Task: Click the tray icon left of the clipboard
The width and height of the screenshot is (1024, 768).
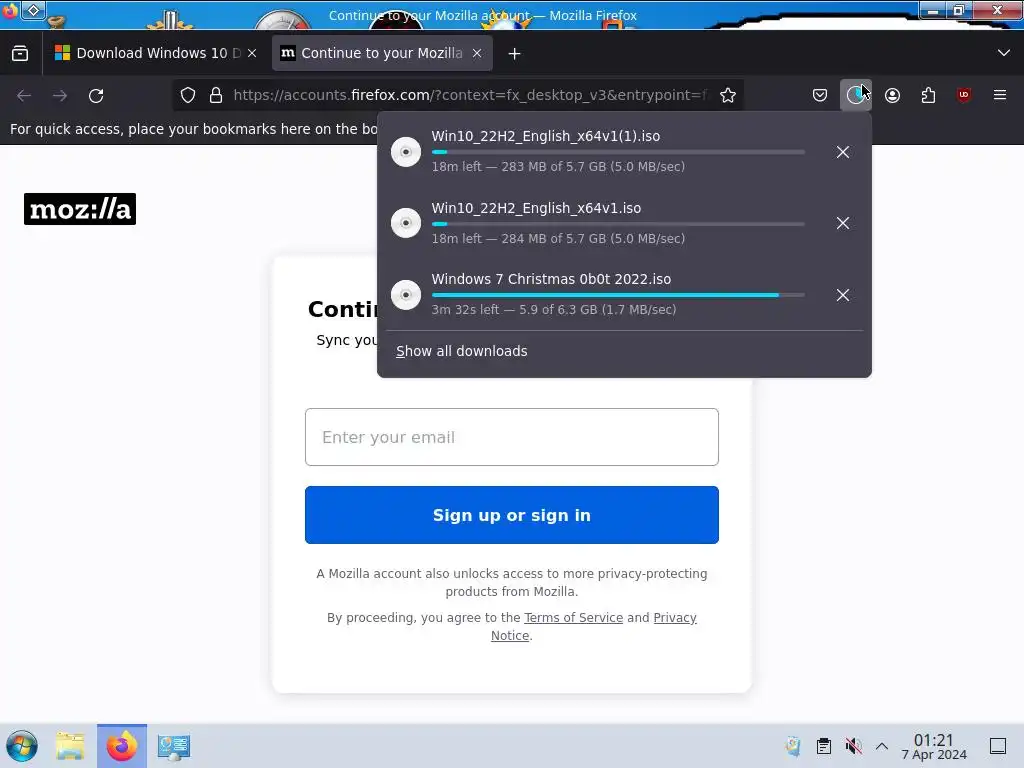Action: pyautogui.click(x=793, y=746)
